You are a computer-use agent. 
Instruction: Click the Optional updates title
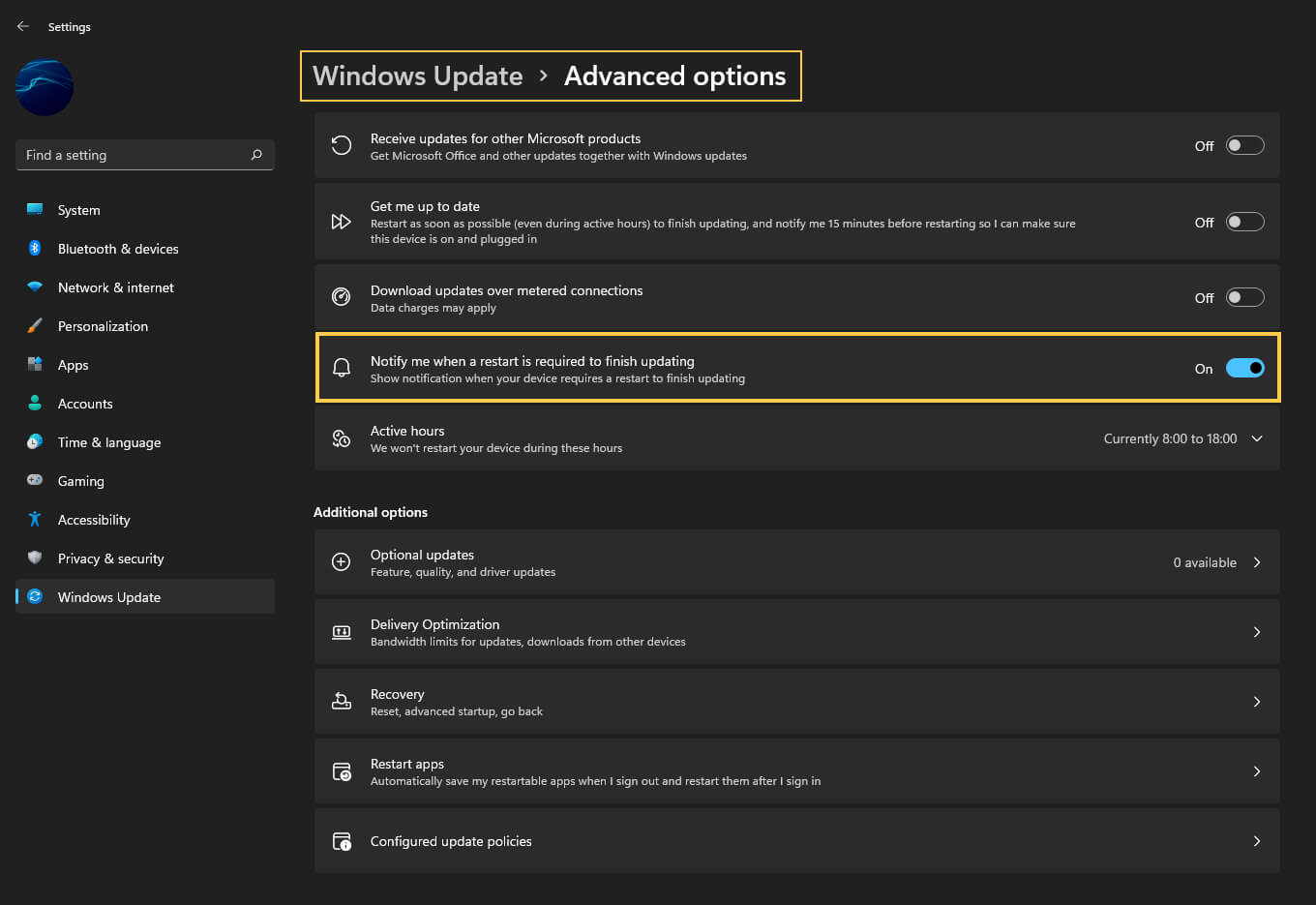422,555
